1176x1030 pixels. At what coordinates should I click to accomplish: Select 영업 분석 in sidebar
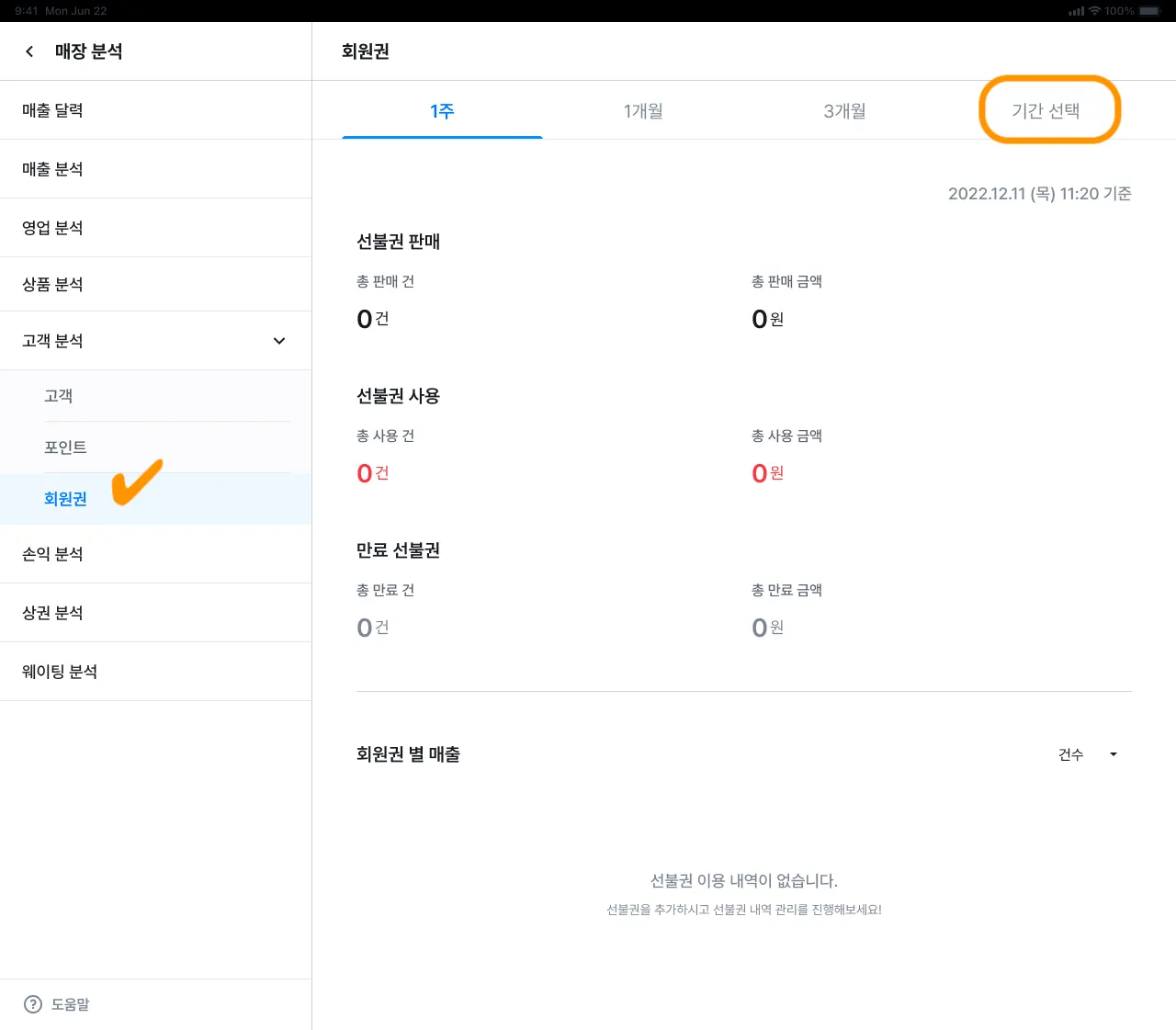click(52, 228)
